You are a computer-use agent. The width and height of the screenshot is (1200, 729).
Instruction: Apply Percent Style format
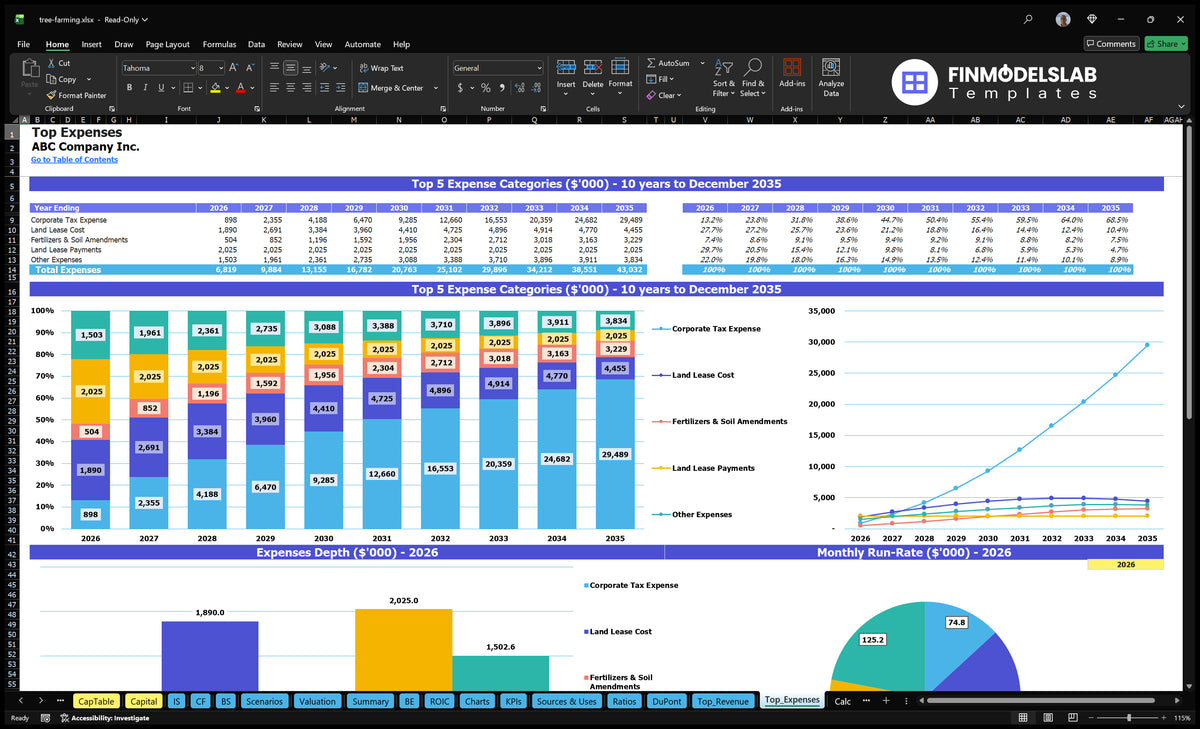(x=486, y=88)
